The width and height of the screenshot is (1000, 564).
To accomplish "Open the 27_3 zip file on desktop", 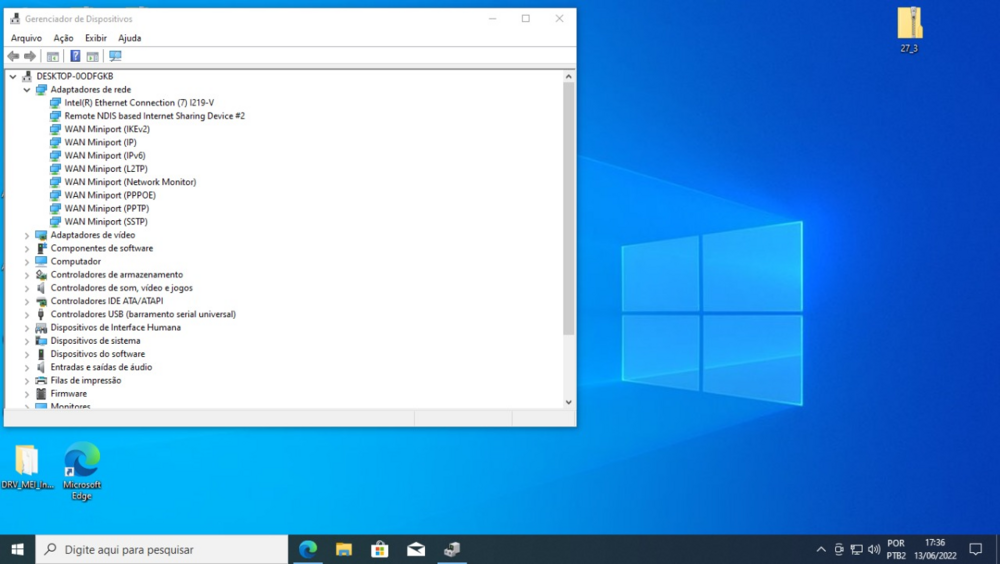I will [909, 25].
